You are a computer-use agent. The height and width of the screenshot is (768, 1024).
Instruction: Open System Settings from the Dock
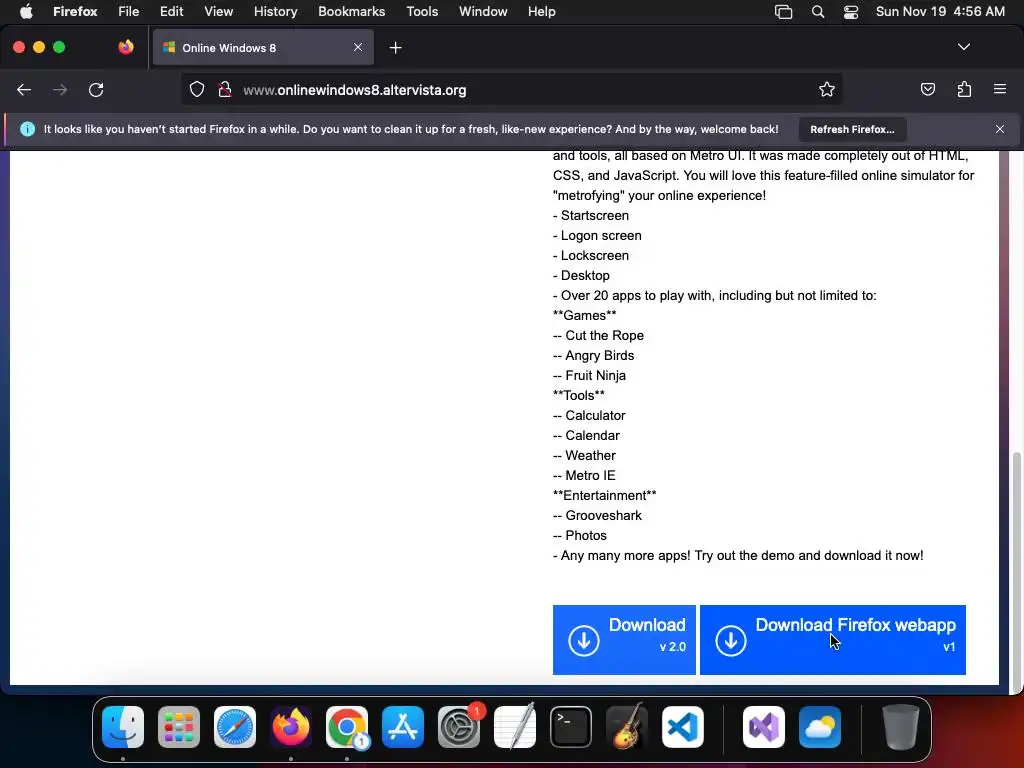pos(459,726)
